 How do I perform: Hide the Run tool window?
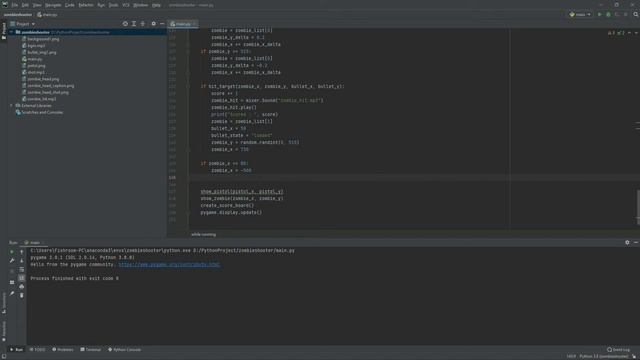636,242
